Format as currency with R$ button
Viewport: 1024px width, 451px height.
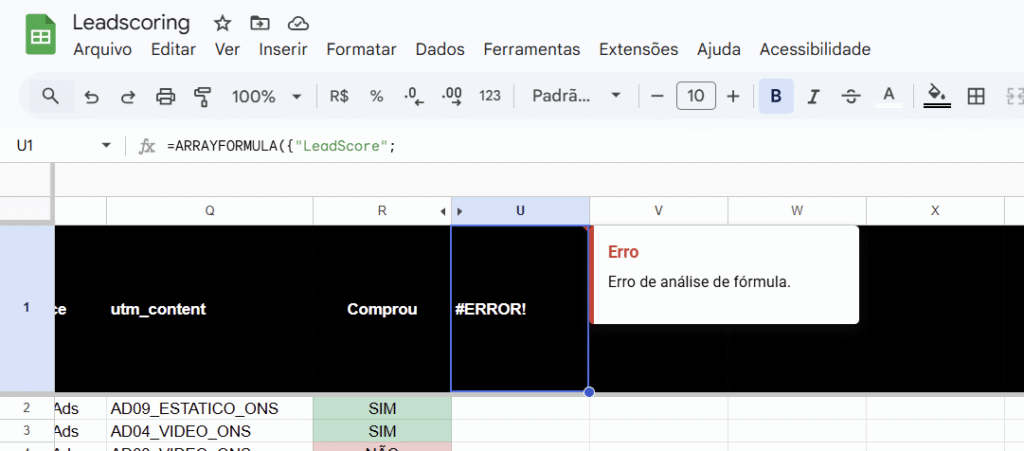[x=339, y=96]
